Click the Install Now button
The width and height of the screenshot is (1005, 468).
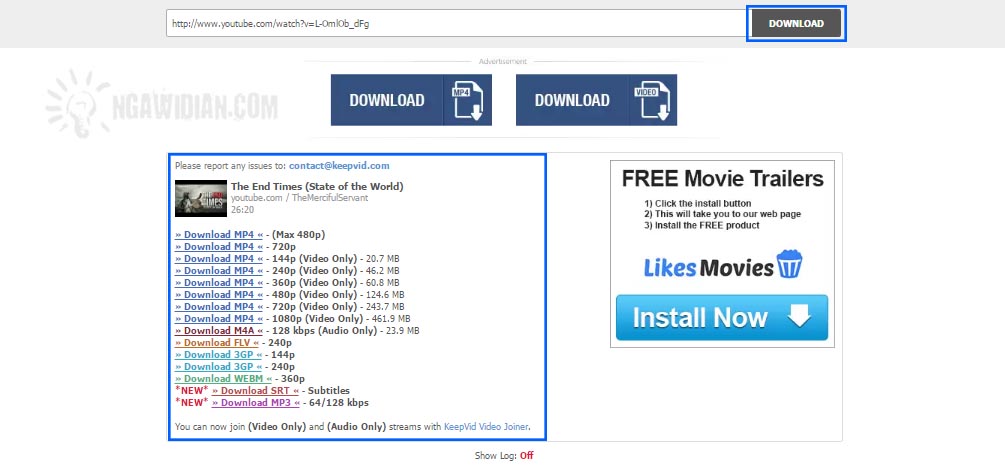[722, 317]
